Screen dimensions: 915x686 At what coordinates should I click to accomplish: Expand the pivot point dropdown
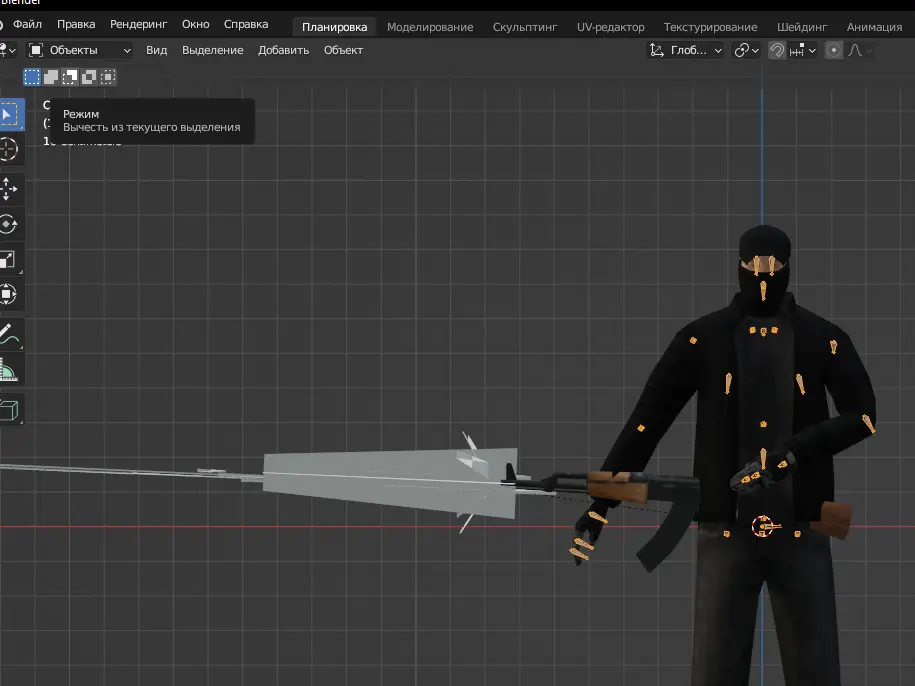746,50
